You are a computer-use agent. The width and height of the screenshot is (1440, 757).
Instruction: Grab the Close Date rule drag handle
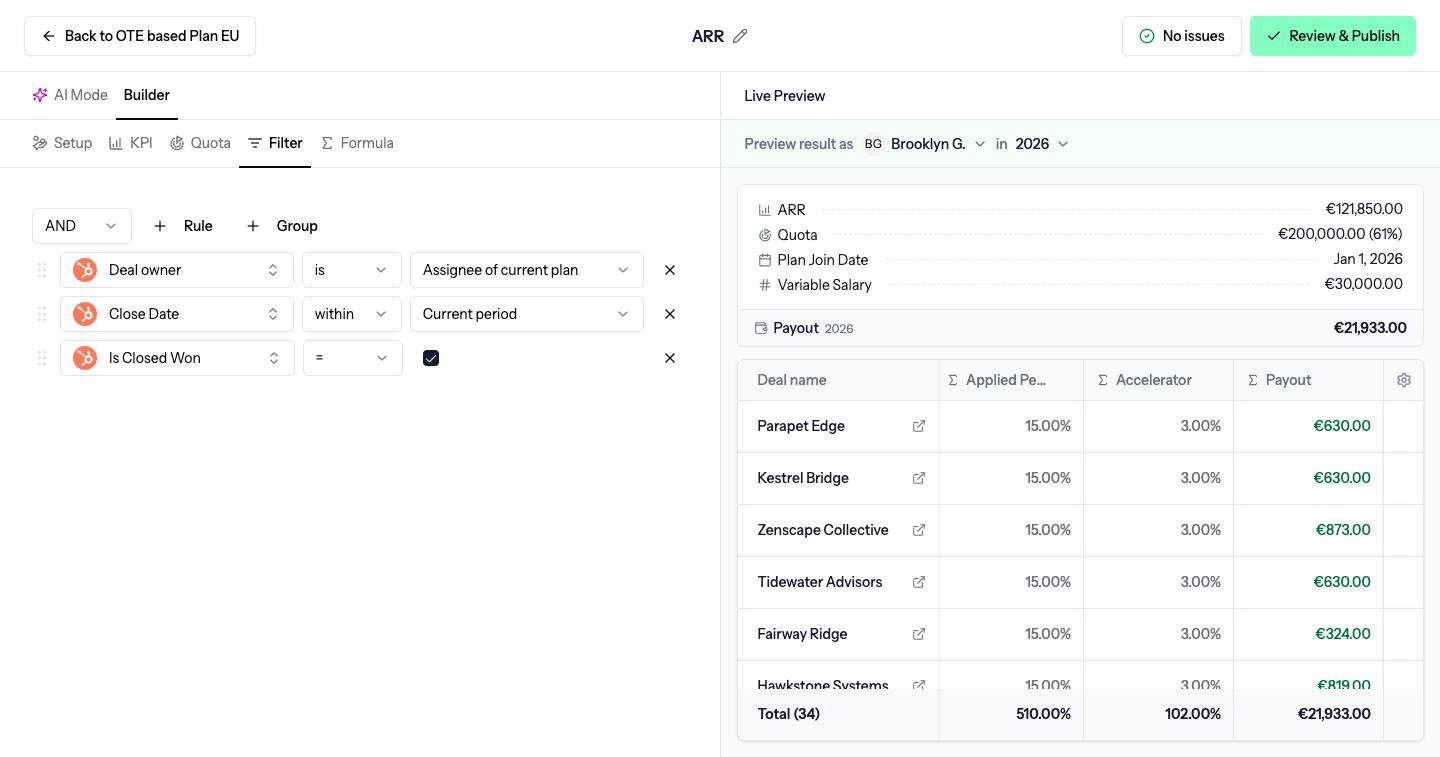(42, 314)
